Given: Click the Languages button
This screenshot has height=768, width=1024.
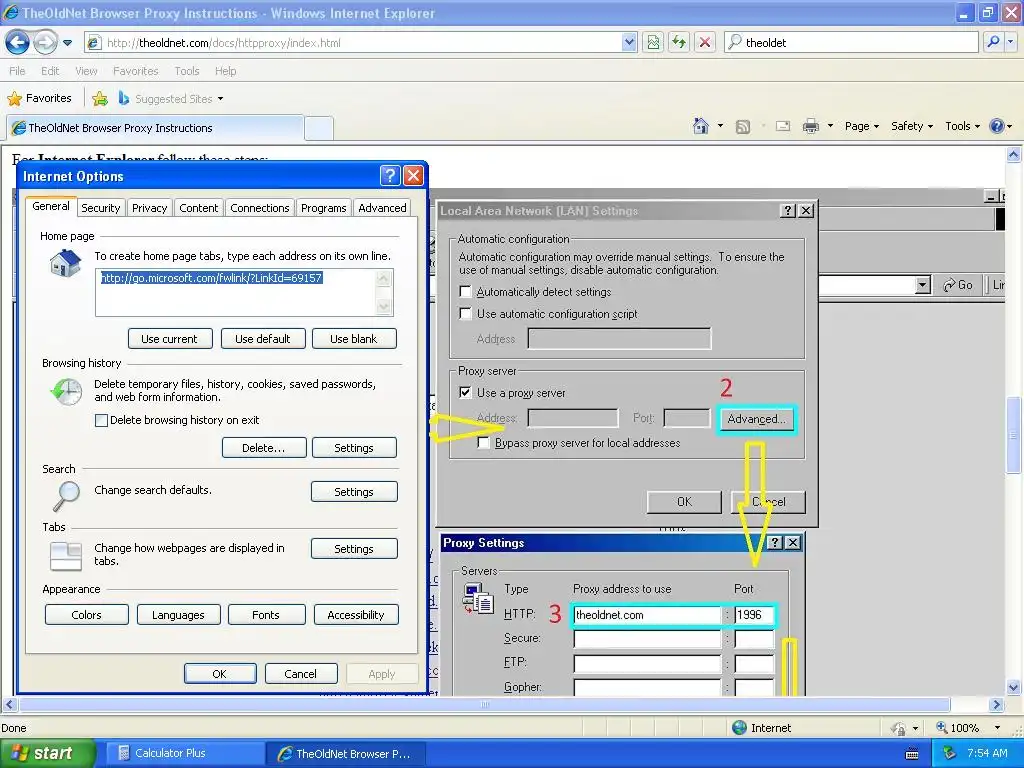Looking at the screenshot, I should pos(178,615).
